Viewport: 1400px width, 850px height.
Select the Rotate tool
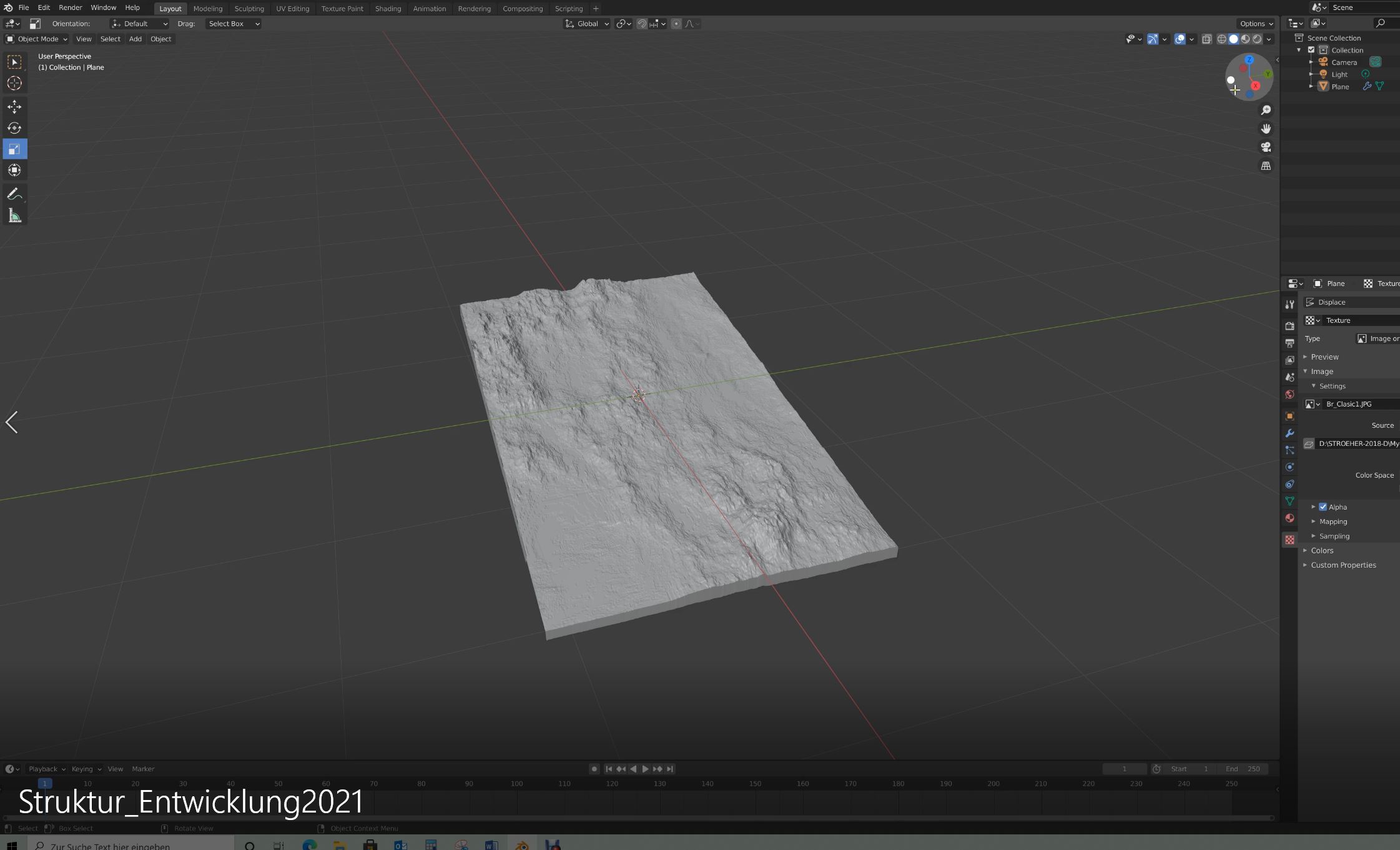coord(14,128)
